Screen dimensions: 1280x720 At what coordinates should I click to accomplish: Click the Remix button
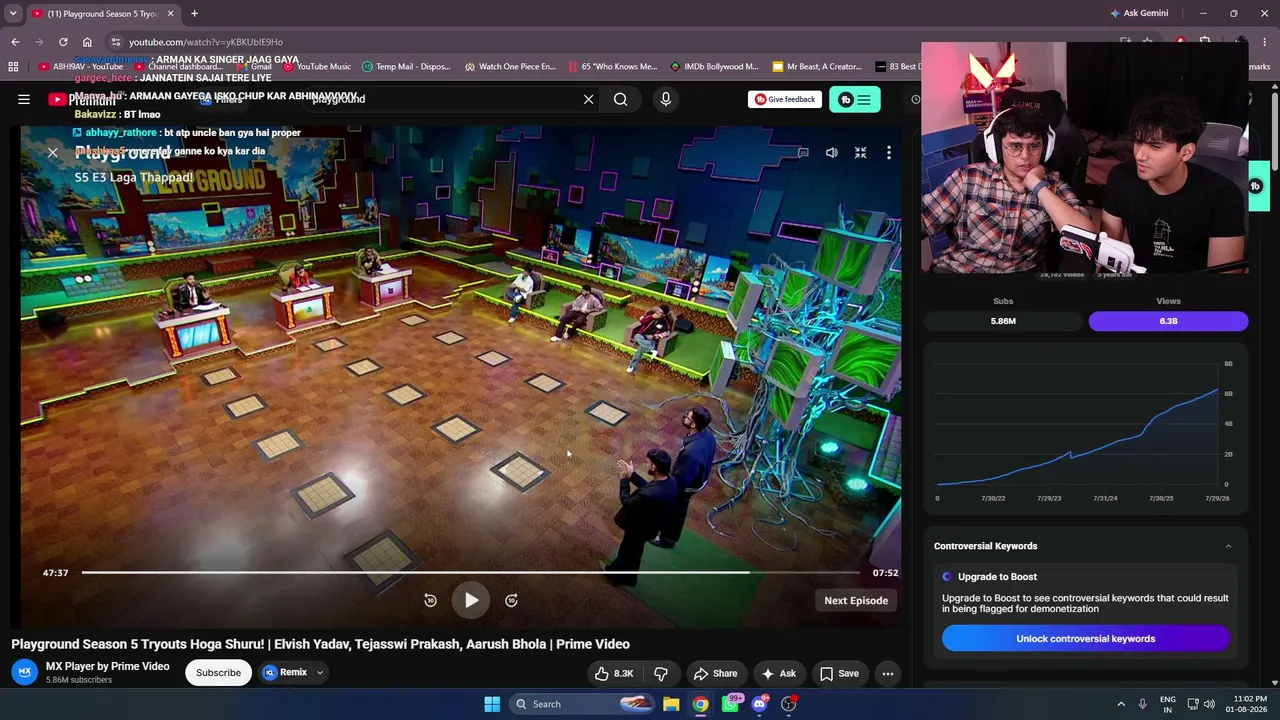click(x=285, y=672)
